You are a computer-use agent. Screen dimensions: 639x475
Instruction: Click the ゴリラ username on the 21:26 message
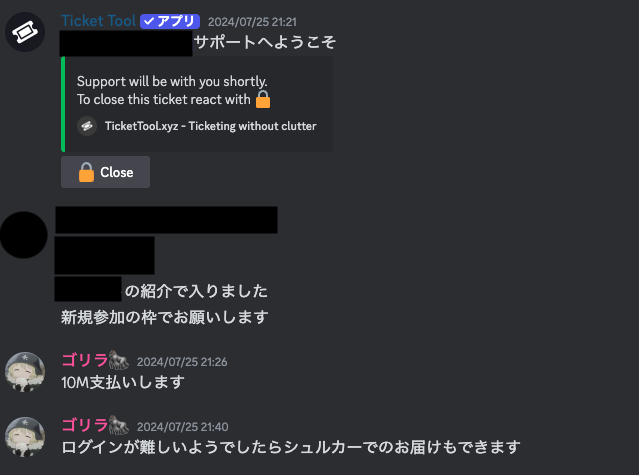click(85, 361)
